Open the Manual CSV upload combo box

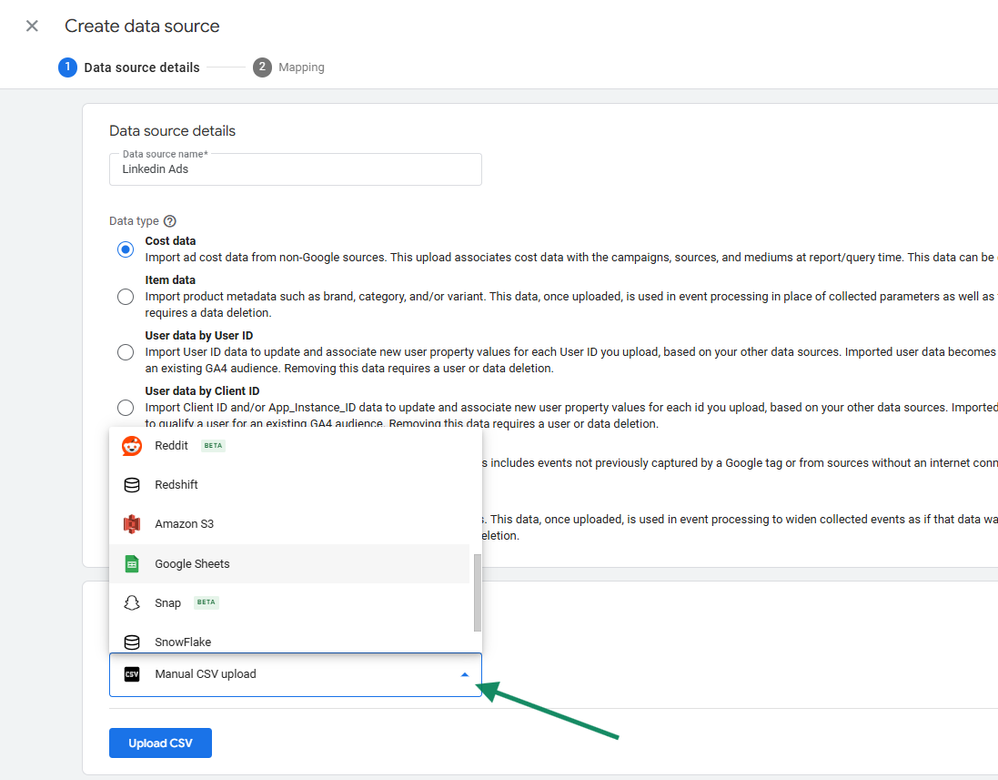(x=295, y=675)
